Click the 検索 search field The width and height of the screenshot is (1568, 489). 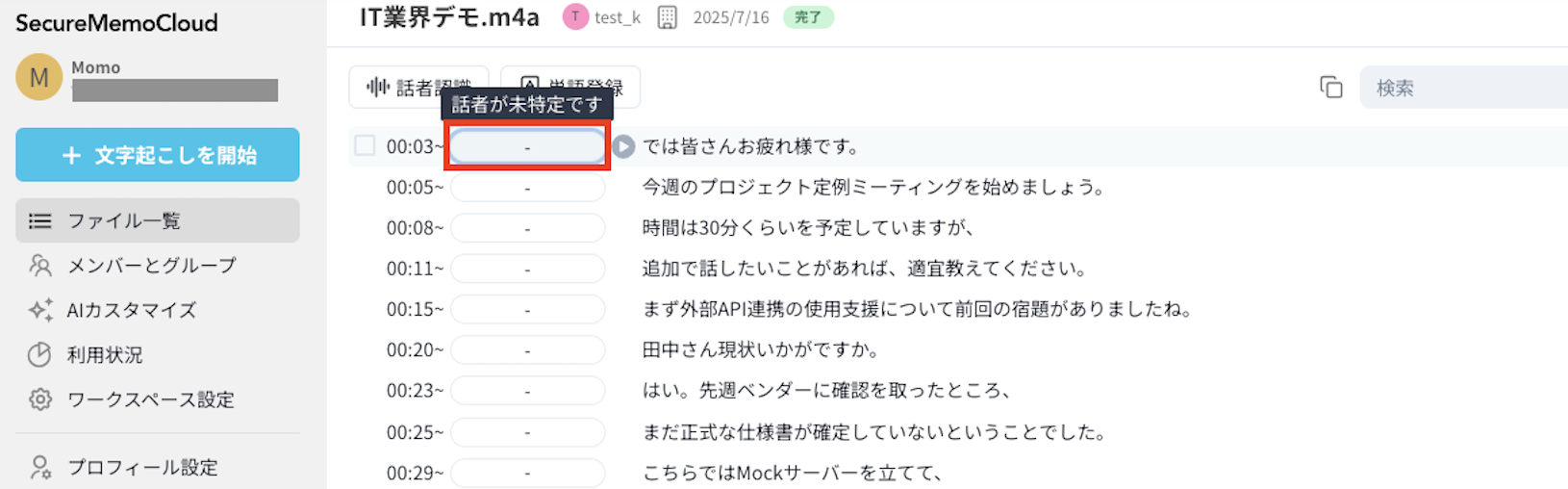click(1462, 88)
